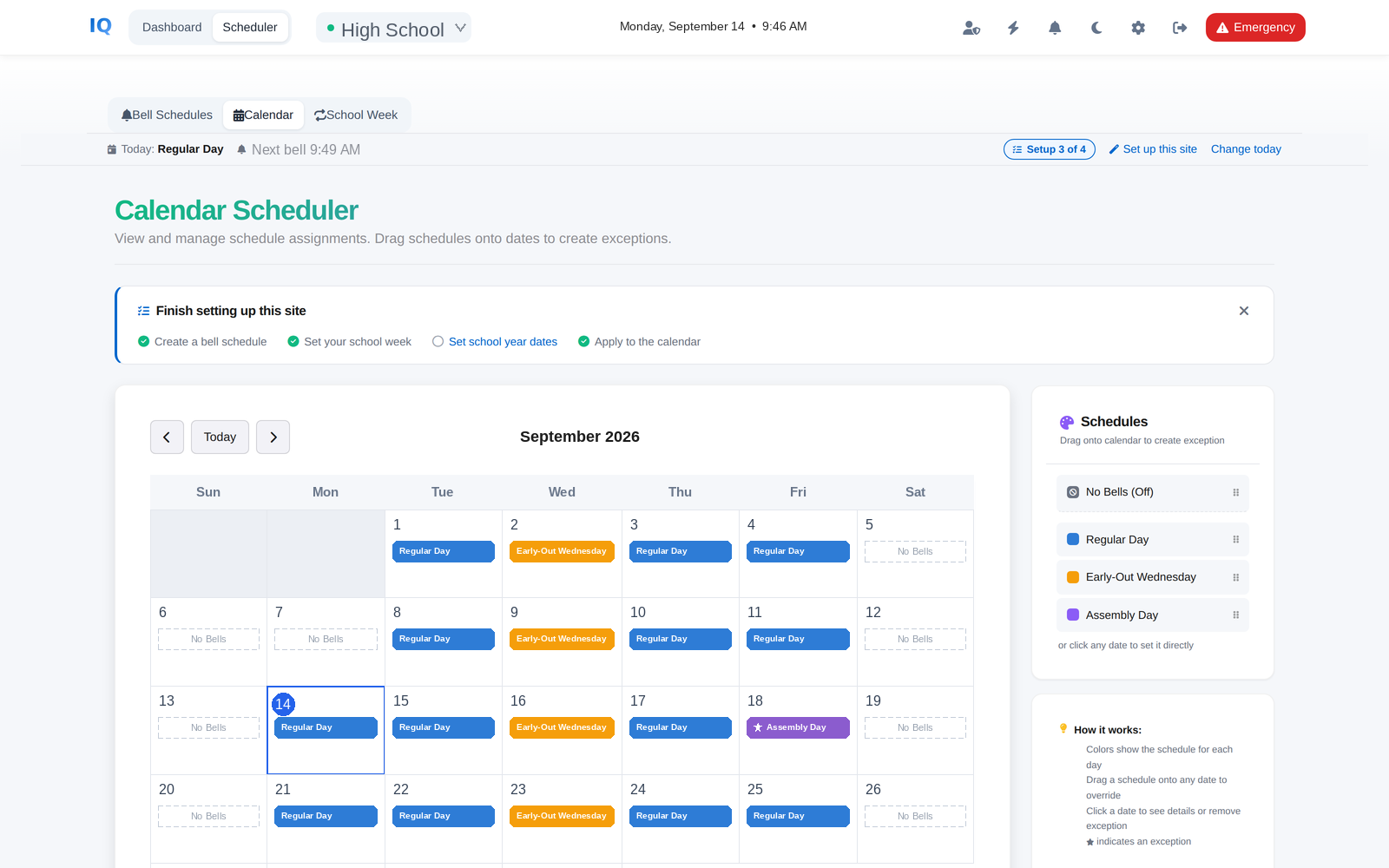
Task: Open the notifications bell icon
Action: point(1055,28)
